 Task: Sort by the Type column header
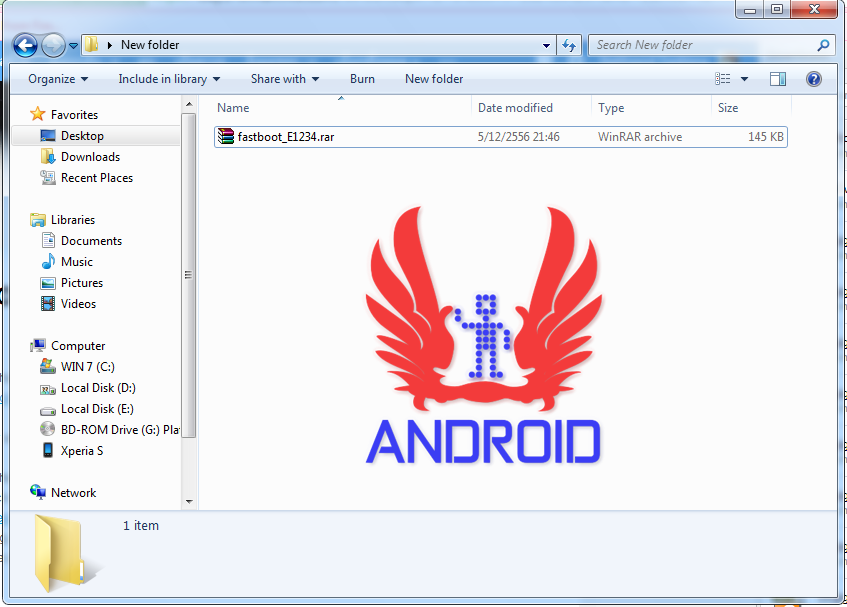coord(651,108)
